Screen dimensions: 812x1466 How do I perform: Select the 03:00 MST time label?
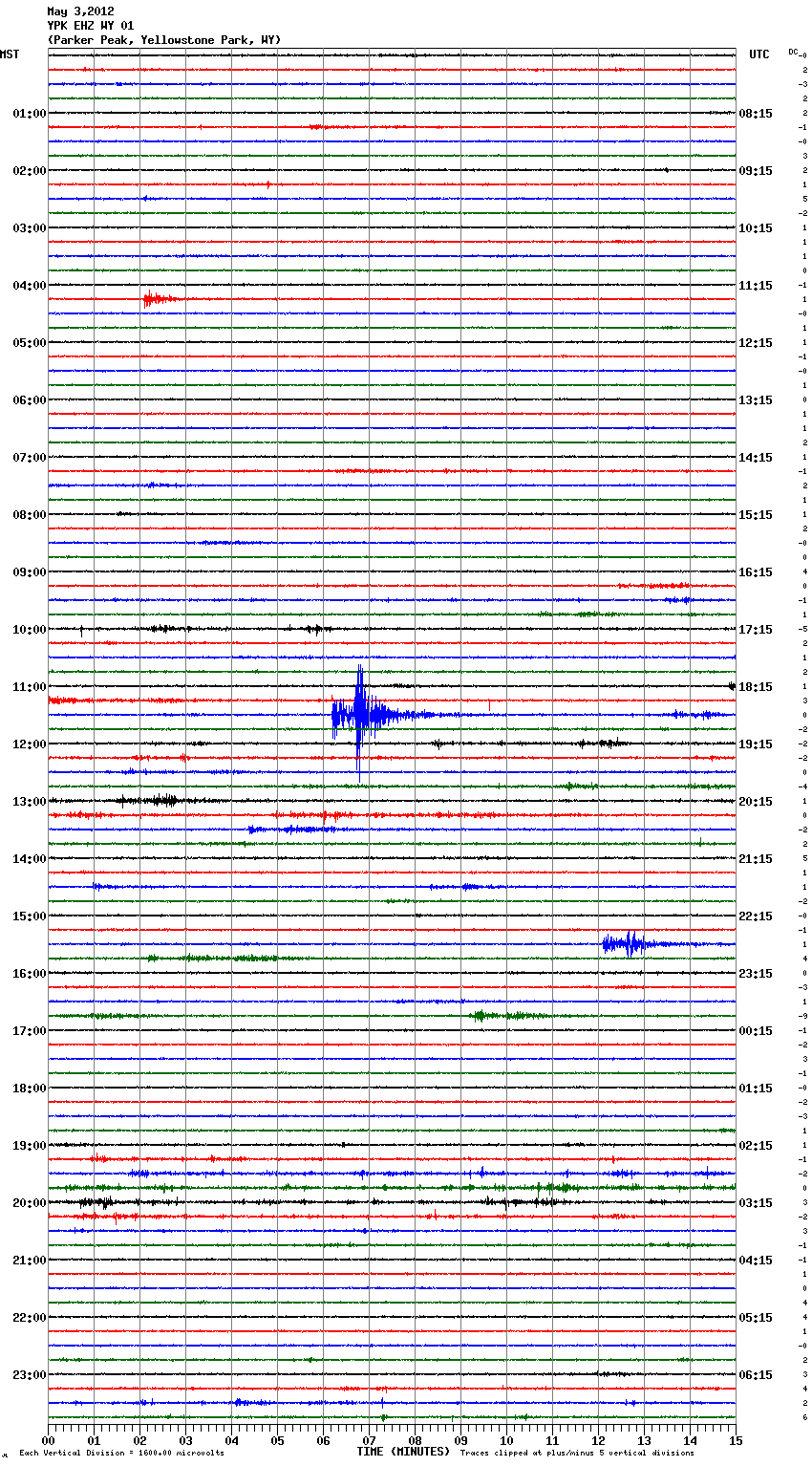[x=30, y=227]
